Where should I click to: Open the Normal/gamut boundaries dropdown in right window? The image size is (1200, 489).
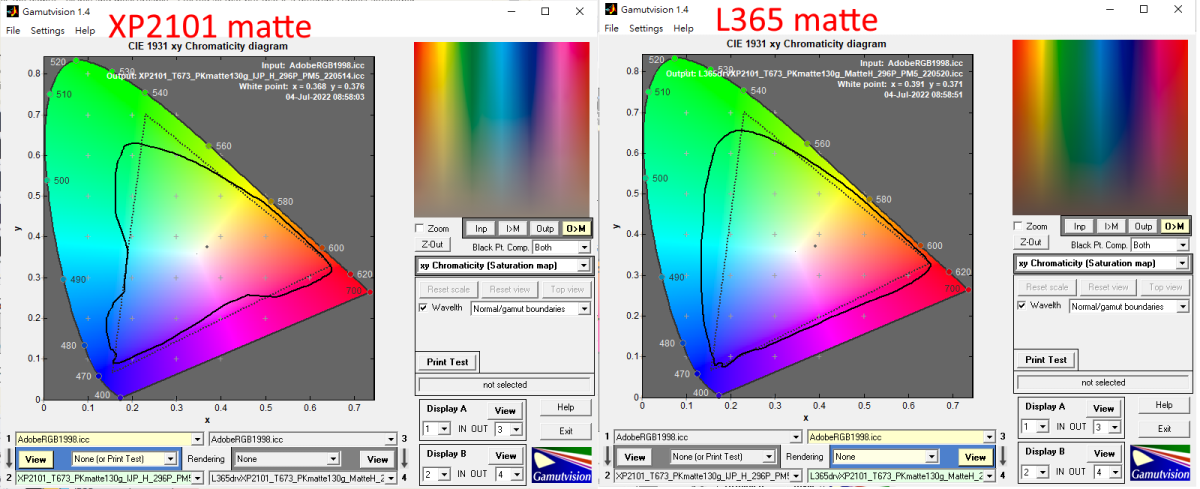click(1182, 306)
